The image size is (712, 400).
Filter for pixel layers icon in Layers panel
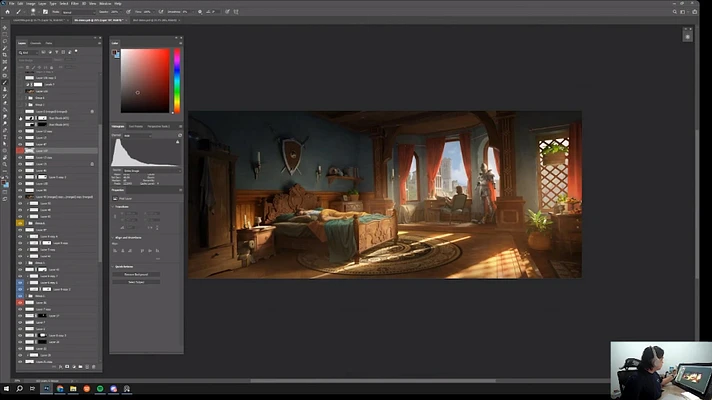pyautogui.click(x=44, y=52)
